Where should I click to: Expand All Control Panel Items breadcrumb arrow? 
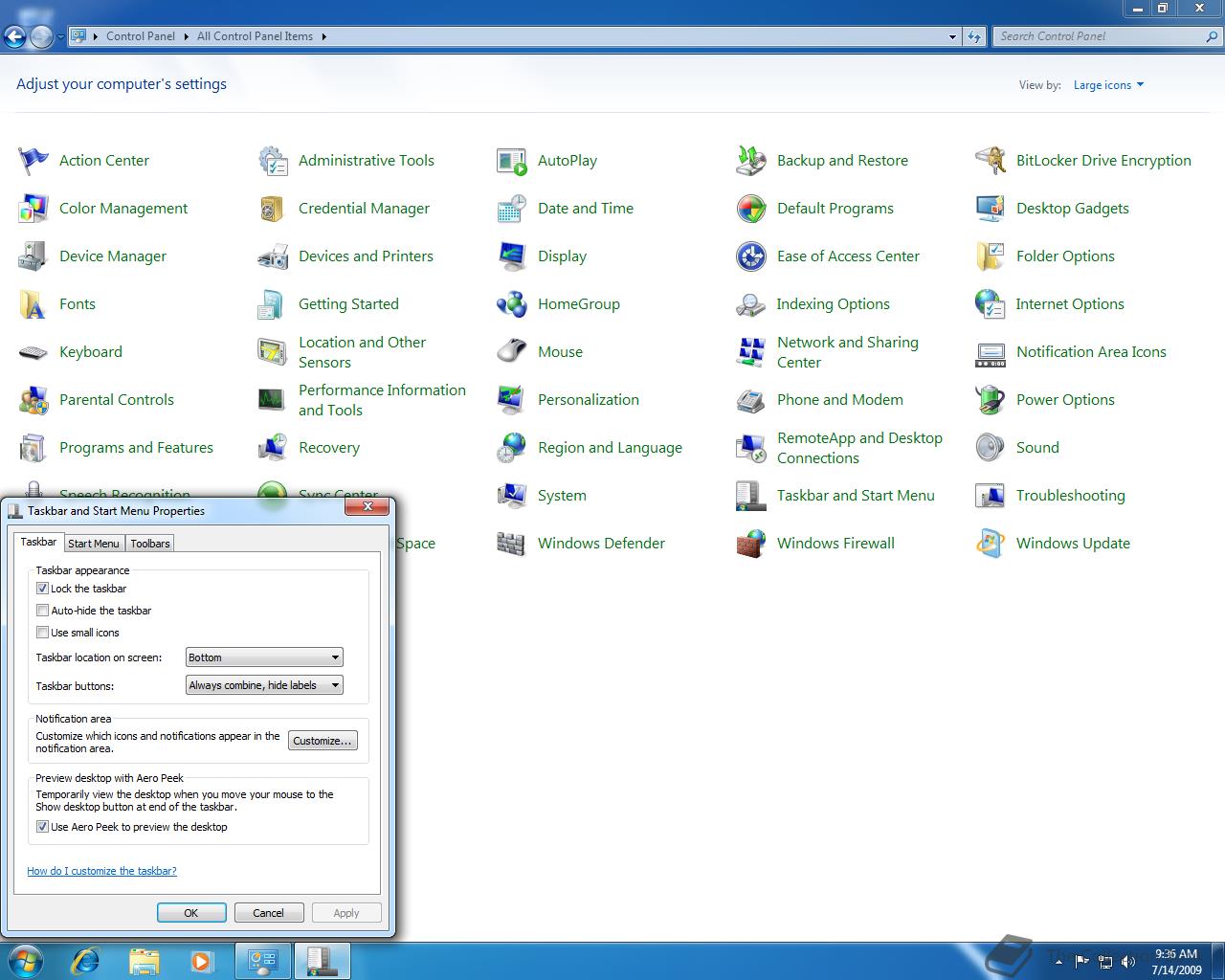coord(323,36)
